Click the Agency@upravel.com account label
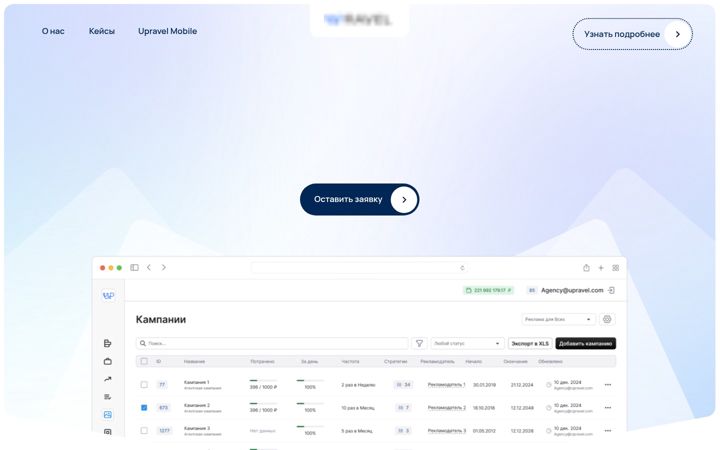This screenshot has height=450, width=720. tap(572, 290)
